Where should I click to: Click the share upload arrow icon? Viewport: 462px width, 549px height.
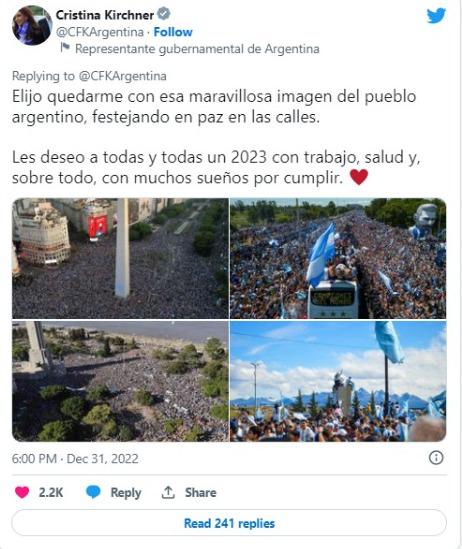tap(168, 492)
